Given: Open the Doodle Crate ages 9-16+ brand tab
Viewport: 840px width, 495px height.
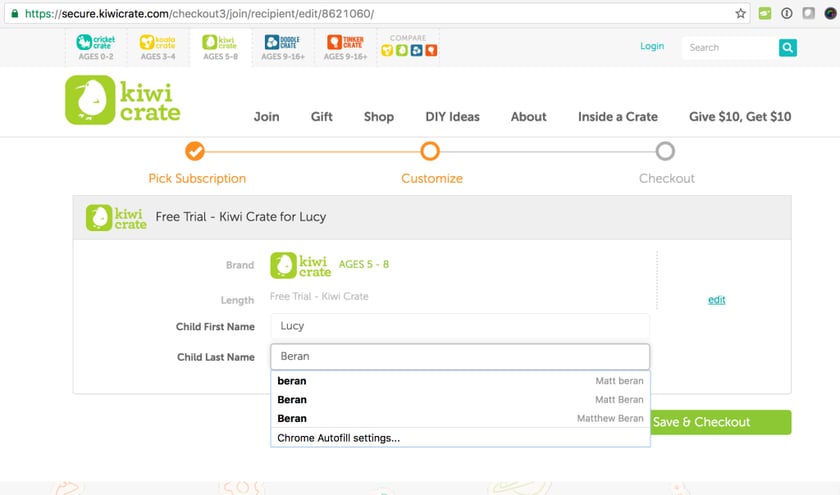Looking at the screenshot, I should pos(283,48).
